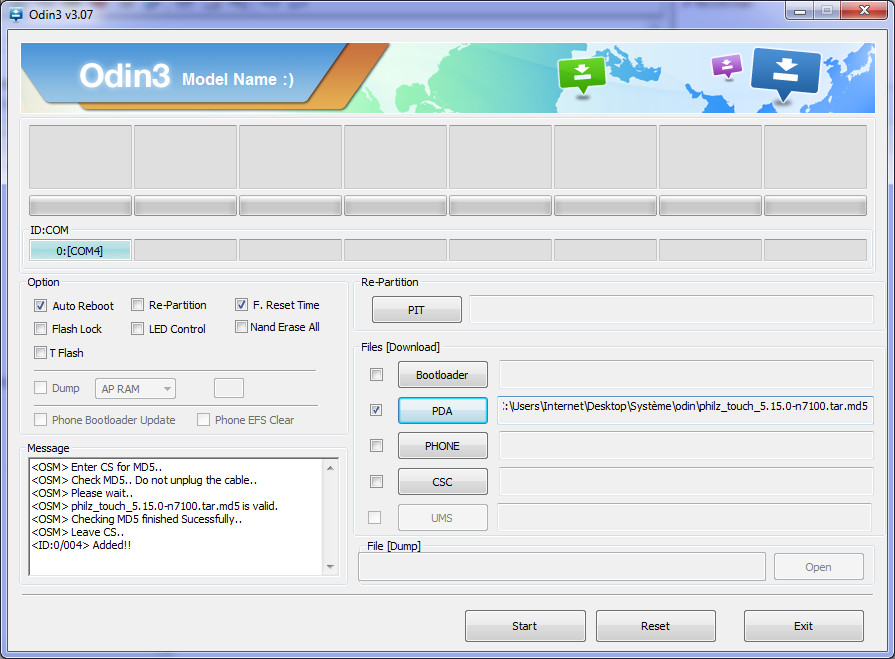Select the 0:[COM4] port slot
The height and width of the screenshot is (659, 895).
pos(80,250)
